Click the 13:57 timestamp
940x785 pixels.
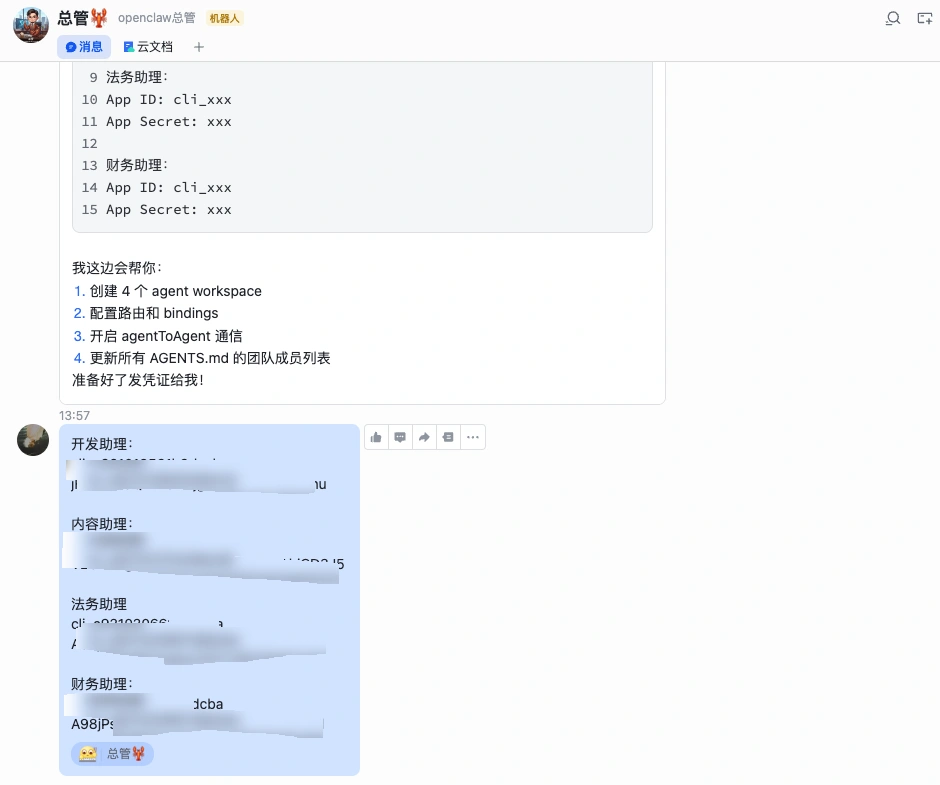75,415
